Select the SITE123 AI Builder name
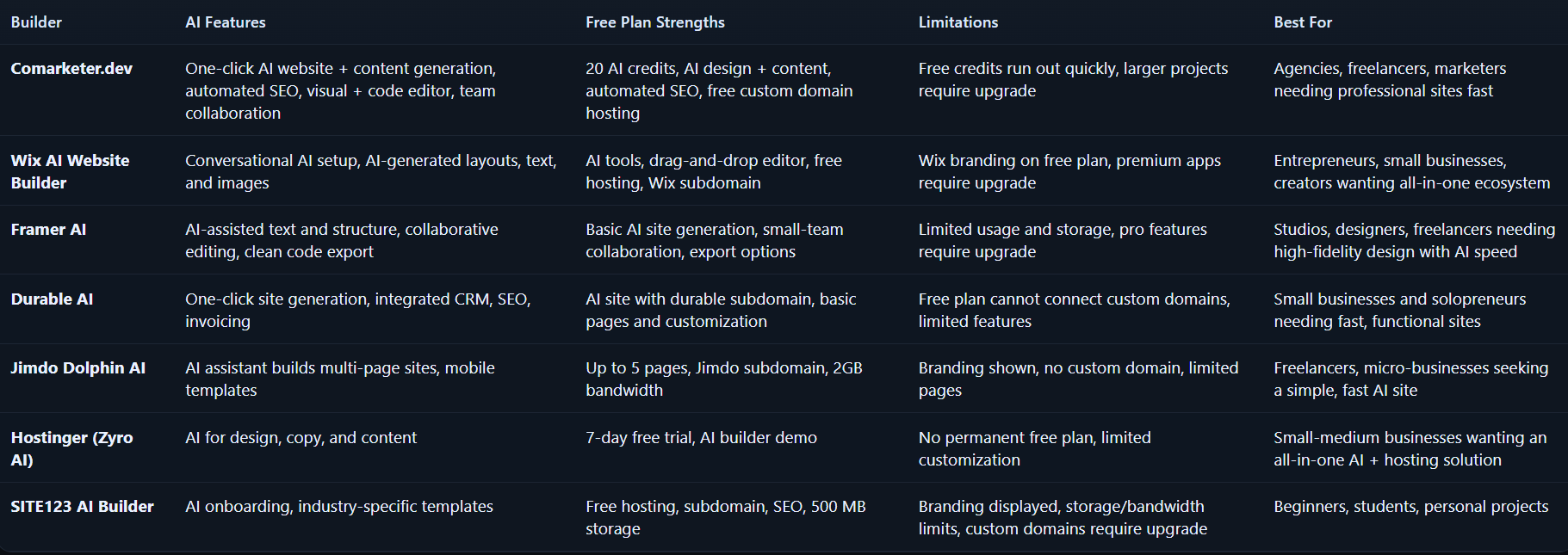This screenshot has width=1568, height=555. [82, 507]
